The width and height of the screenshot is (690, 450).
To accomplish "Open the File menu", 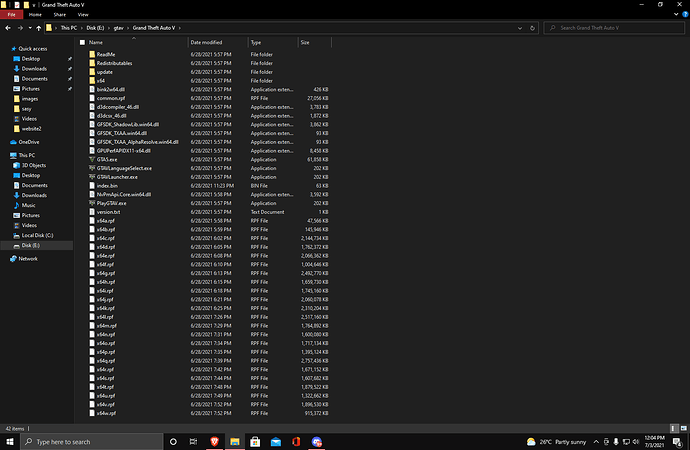I will click(x=13, y=16).
